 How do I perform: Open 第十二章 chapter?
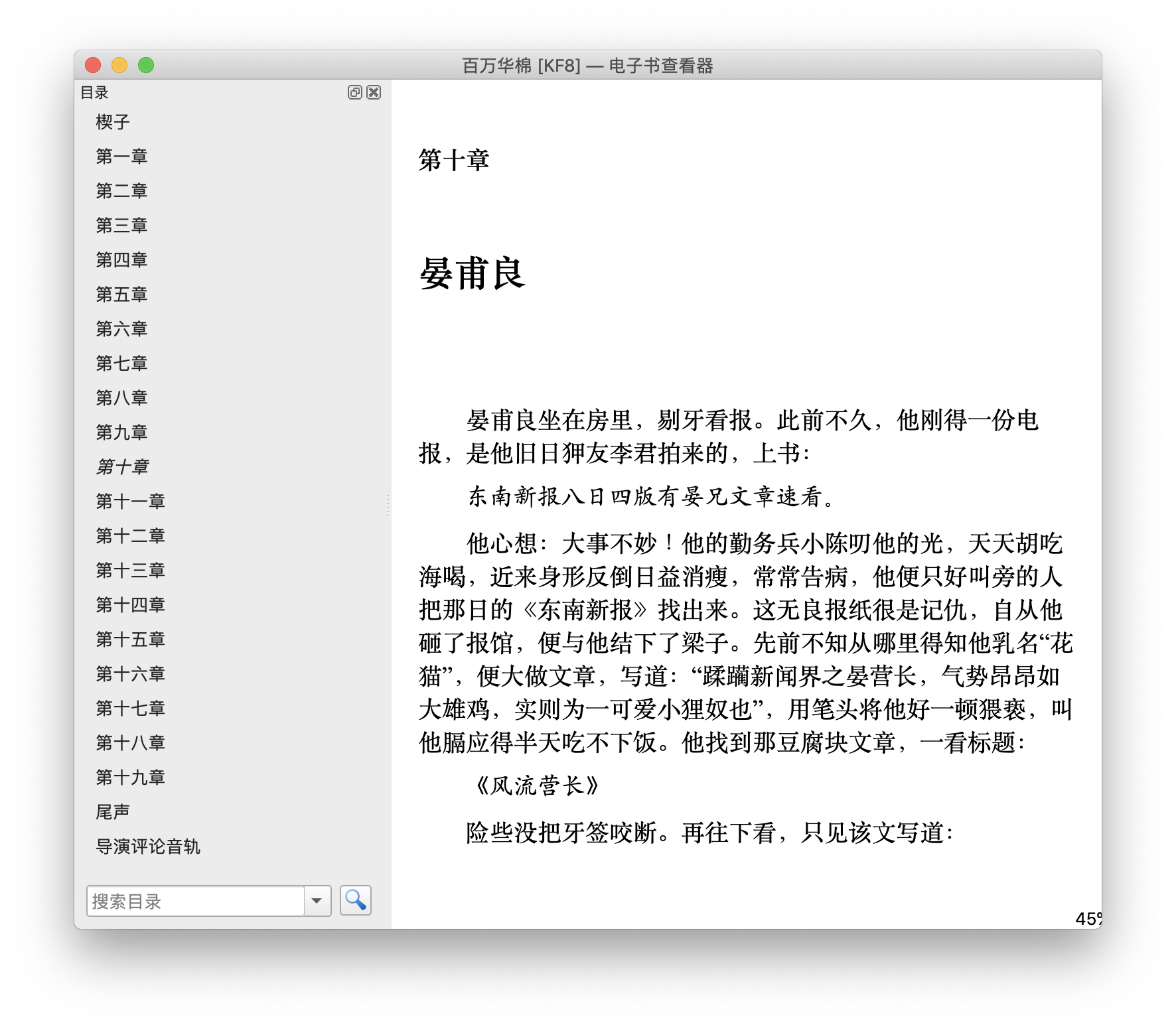coord(130,536)
